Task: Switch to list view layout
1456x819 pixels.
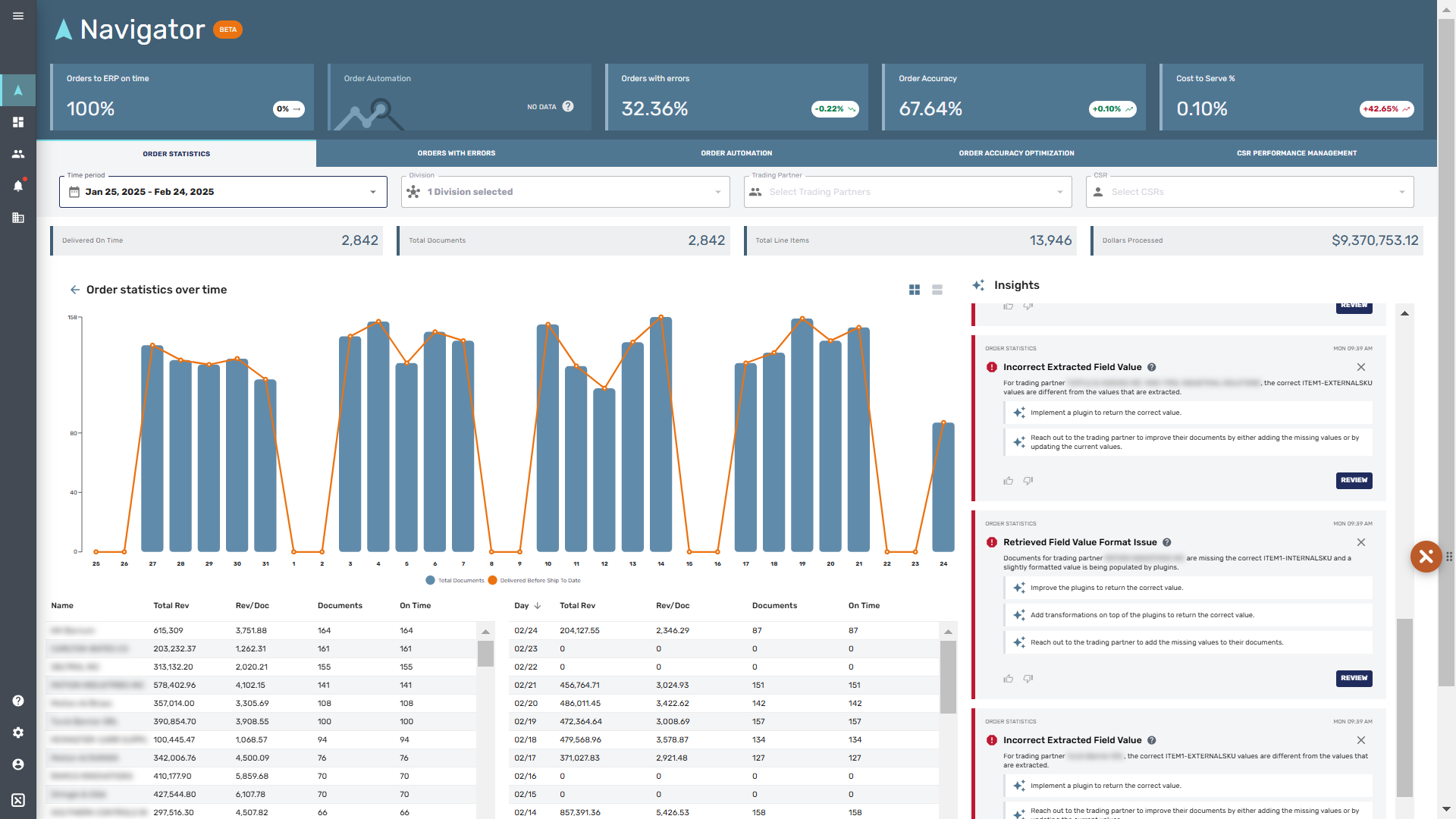Action: pyautogui.click(x=937, y=290)
